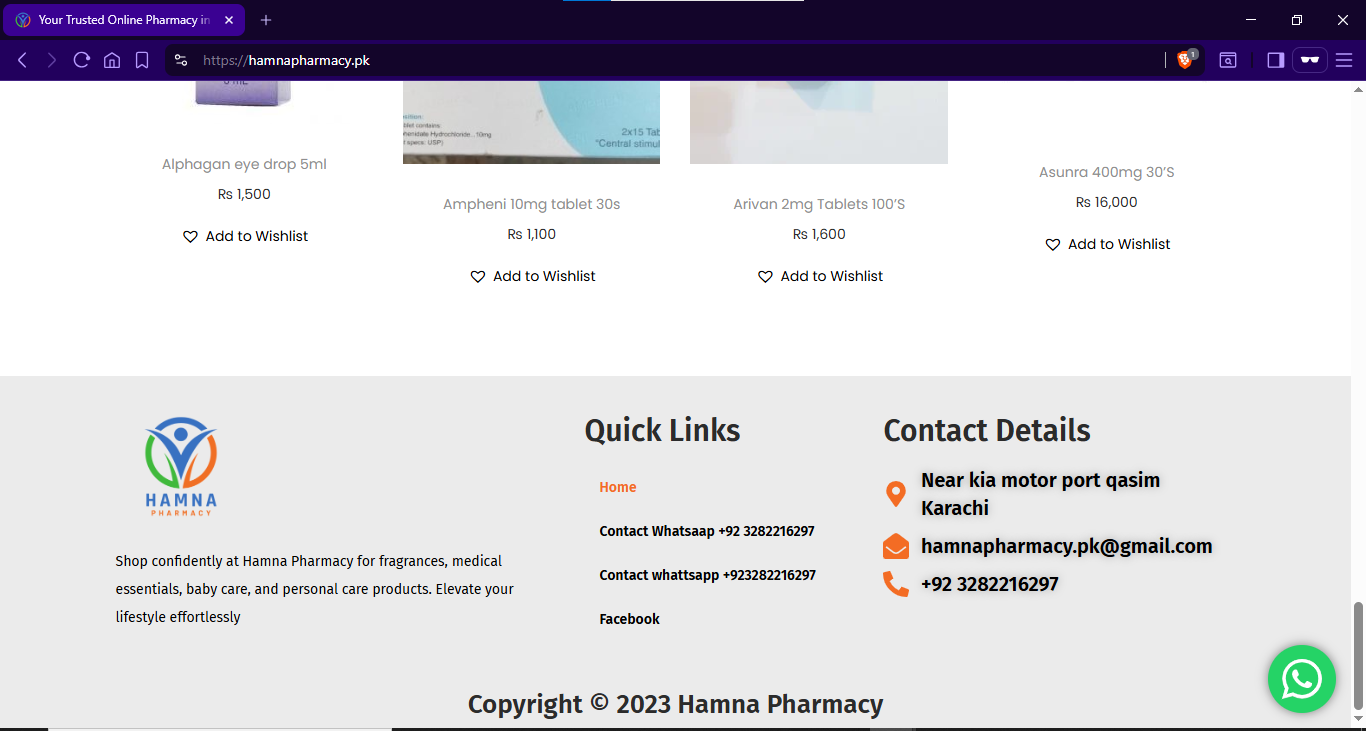Click the Rs 16,000 price
The height and width of the screenshot is (731, 1366).
pyautogui.click(x=1107, y=202)
